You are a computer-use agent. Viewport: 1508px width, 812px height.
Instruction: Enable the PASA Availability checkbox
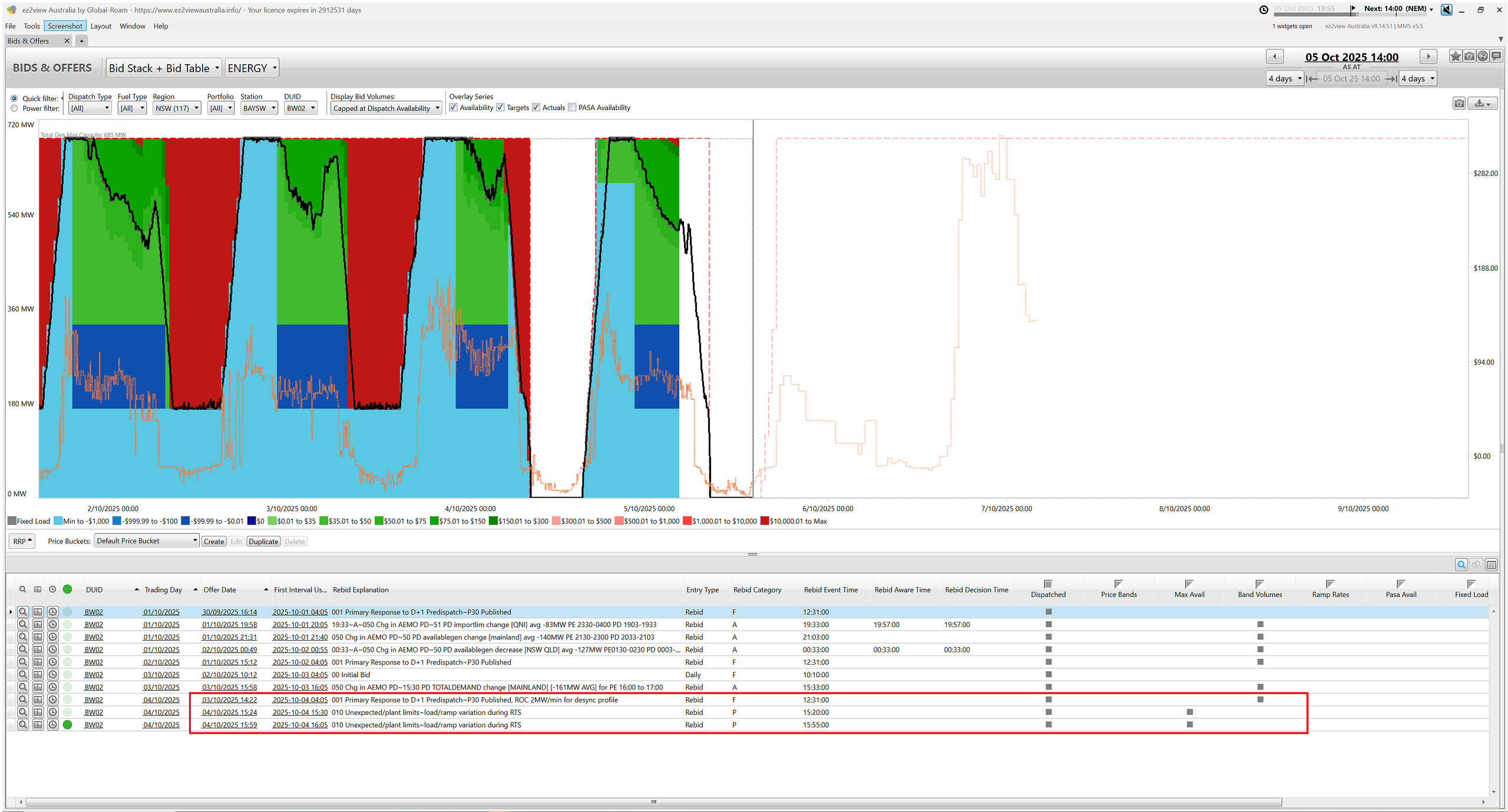point(572,107)
